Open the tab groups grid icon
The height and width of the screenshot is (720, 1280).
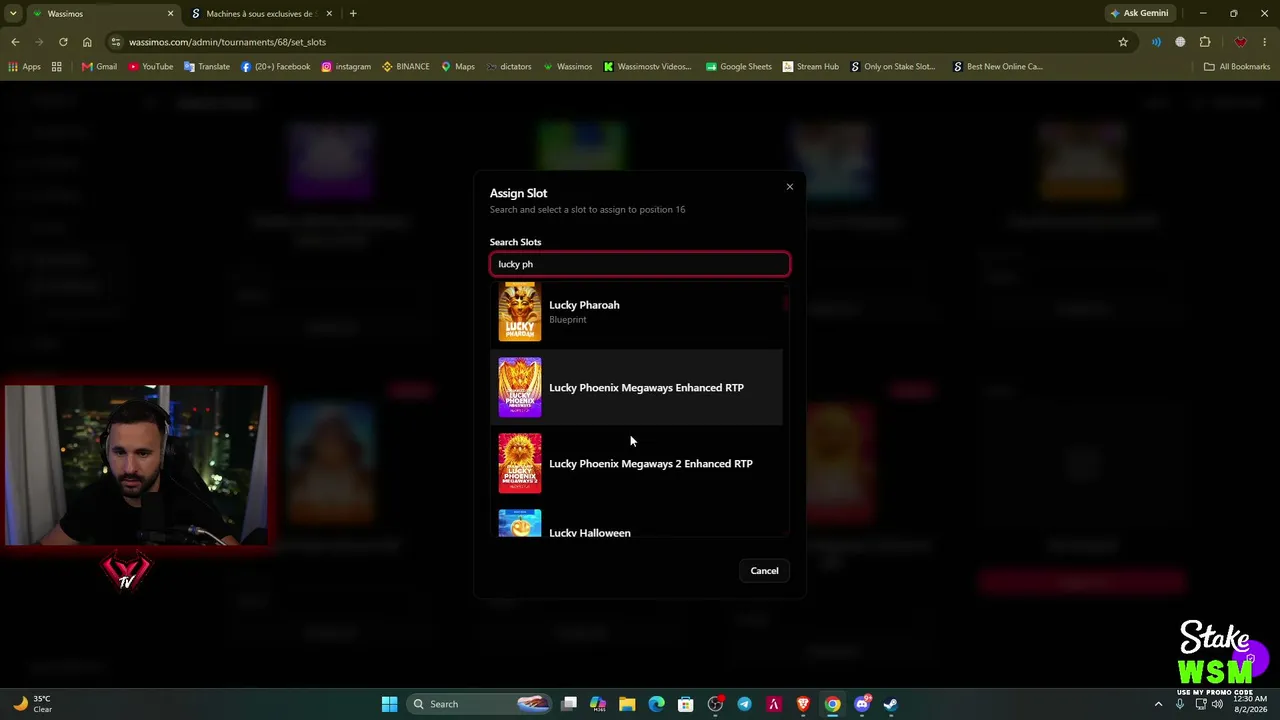click(x=57, y=67)
